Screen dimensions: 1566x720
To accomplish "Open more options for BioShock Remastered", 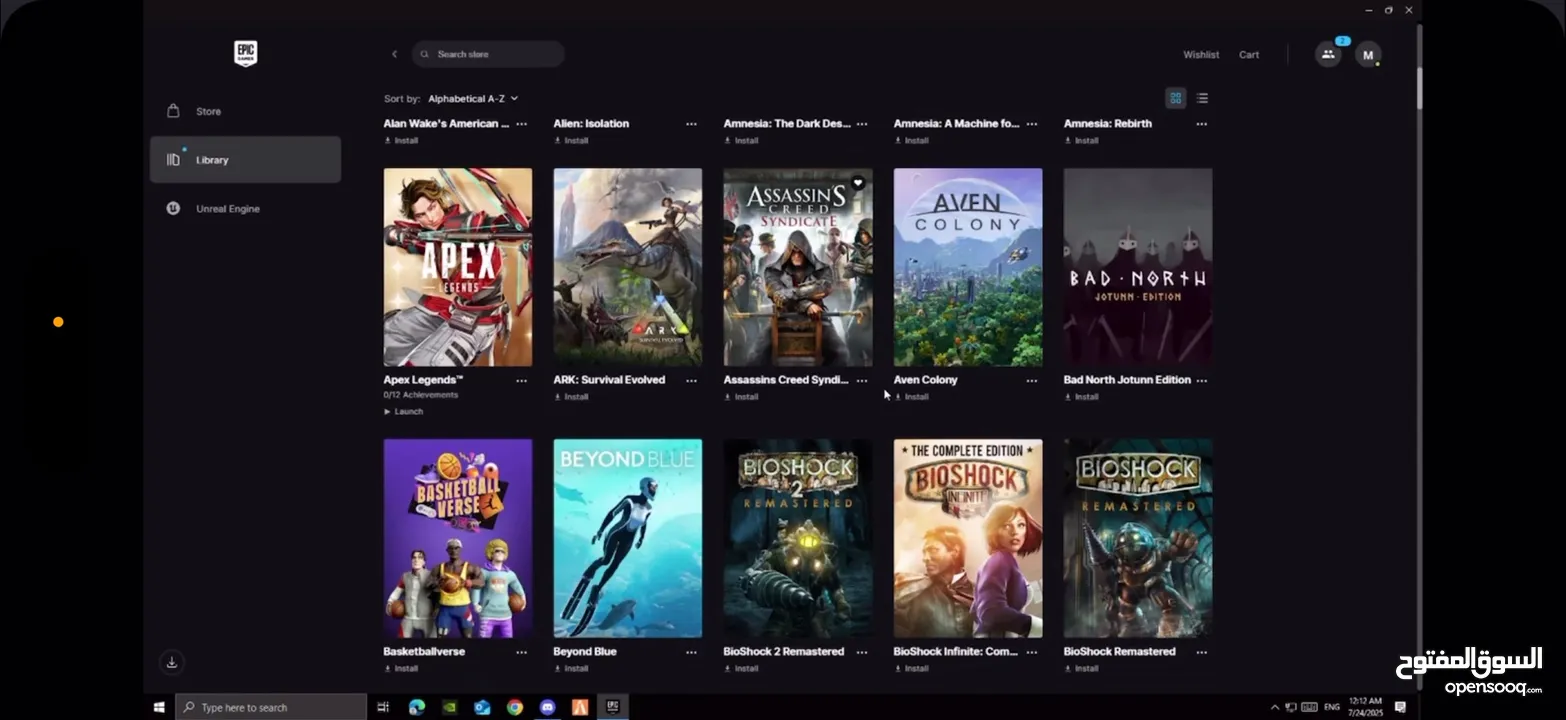I will 1202,652.
